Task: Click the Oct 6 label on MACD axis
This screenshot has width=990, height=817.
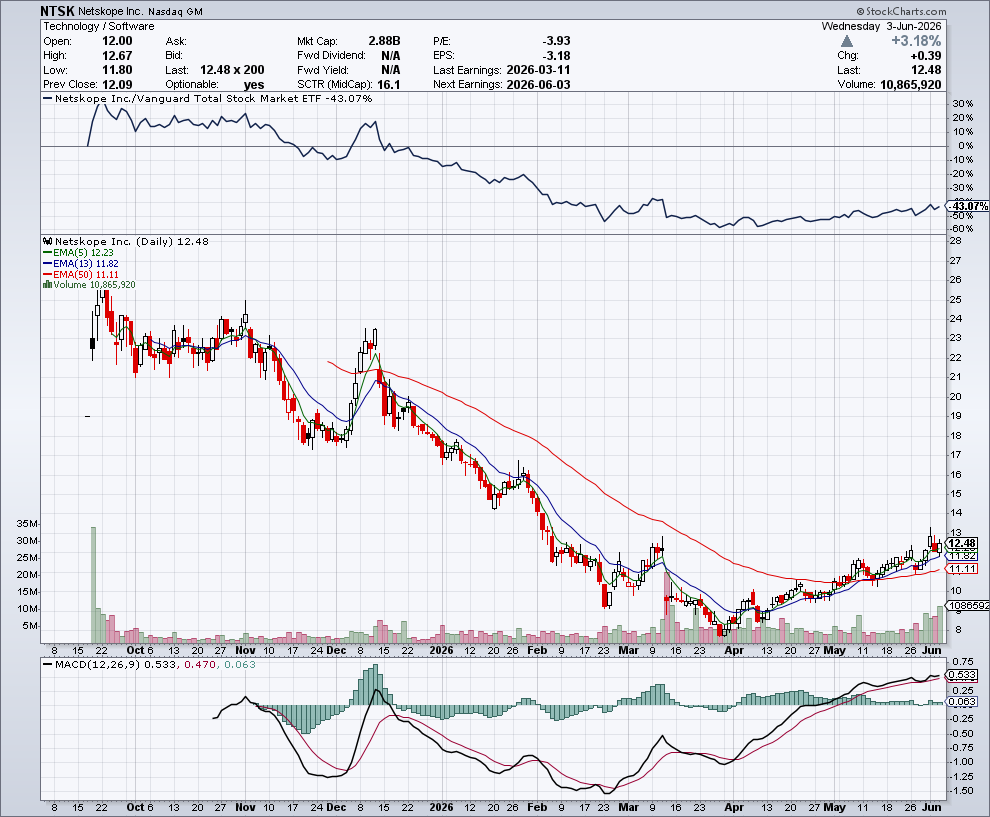Action: [x=140, y=807]
